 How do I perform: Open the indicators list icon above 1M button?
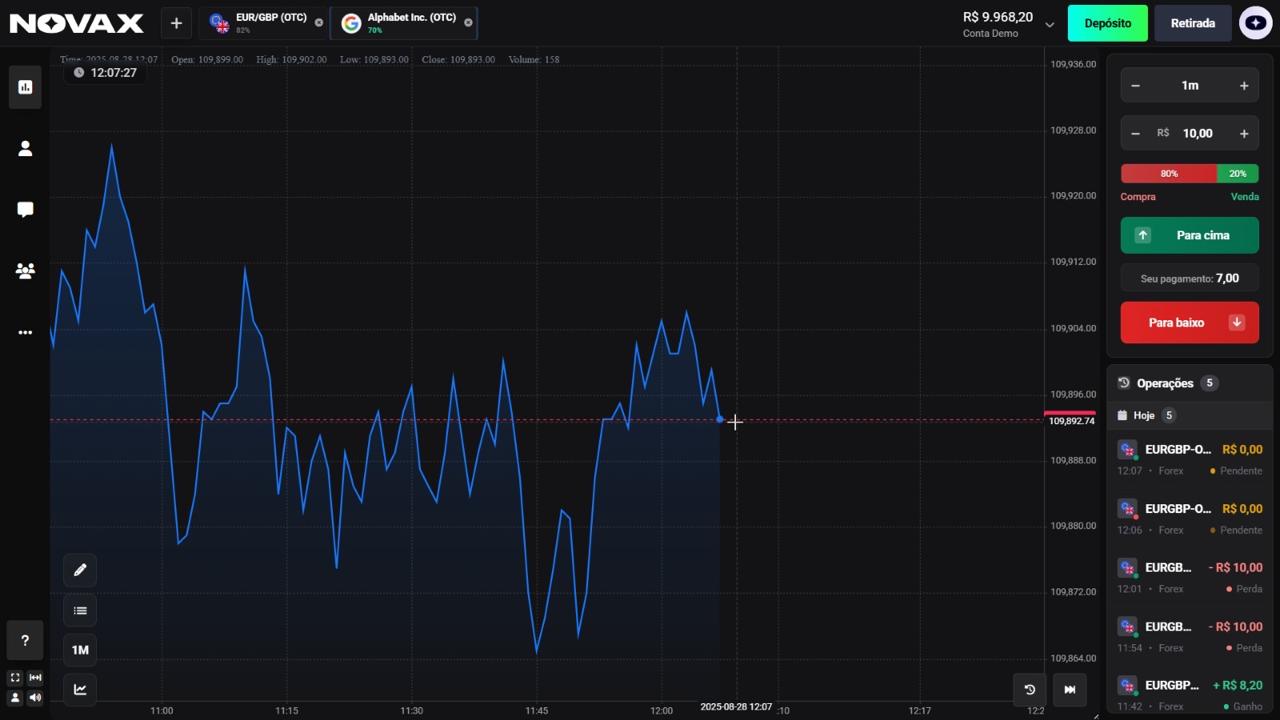click(x=80, y=610)
